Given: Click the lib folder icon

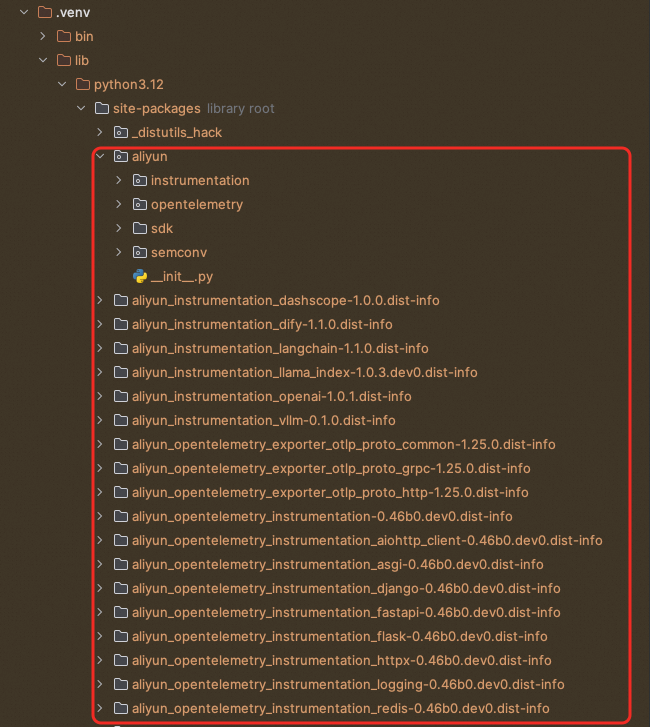Looking at the screenshot, I should (64, 60).
